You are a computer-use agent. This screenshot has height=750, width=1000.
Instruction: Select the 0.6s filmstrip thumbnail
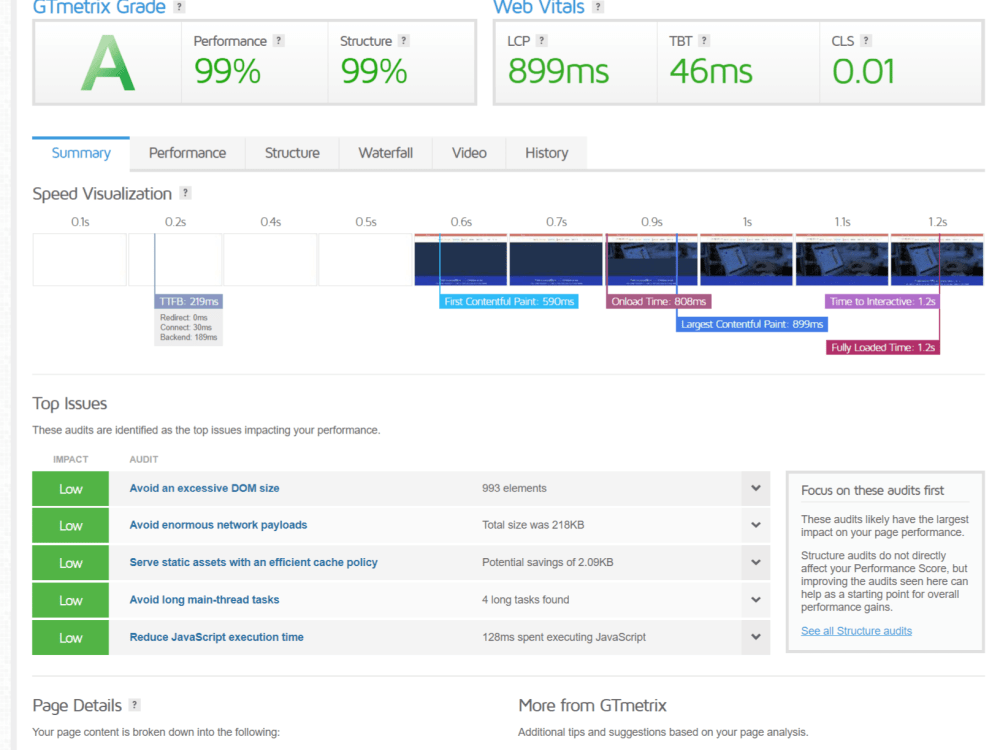click(460, 260)
